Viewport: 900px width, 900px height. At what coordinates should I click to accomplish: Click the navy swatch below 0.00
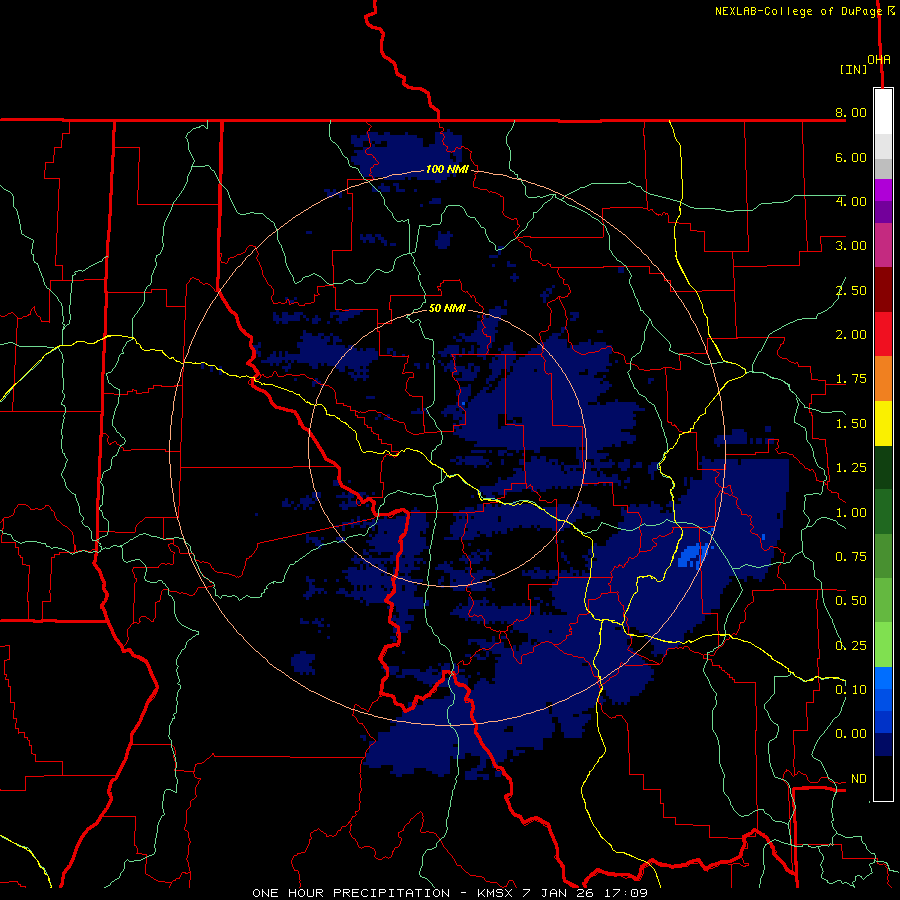point(883,744)
